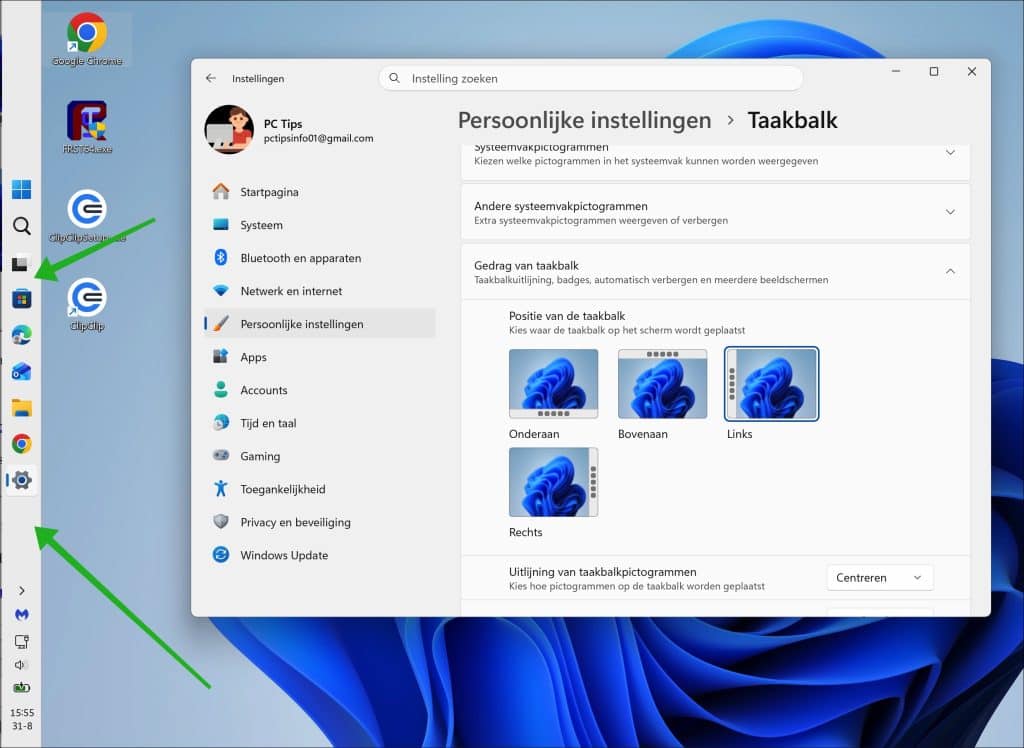1024x748 pixels.
Task: Maximize the Instellingen window
Action: click(934, 71)
